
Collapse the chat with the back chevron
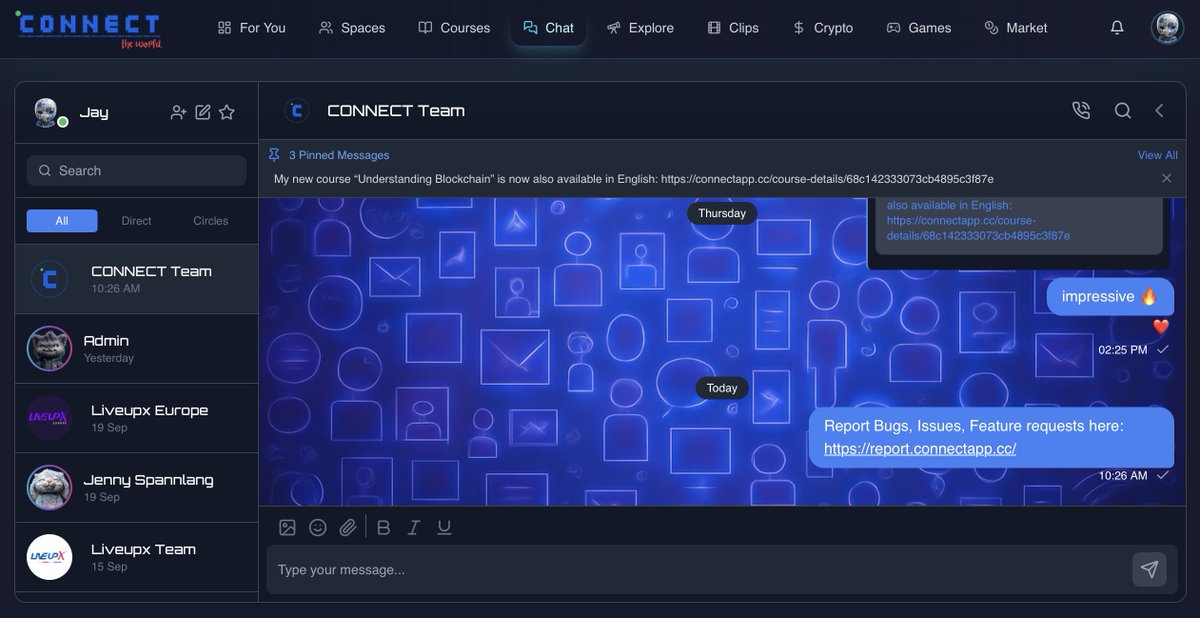point(1159,111)
